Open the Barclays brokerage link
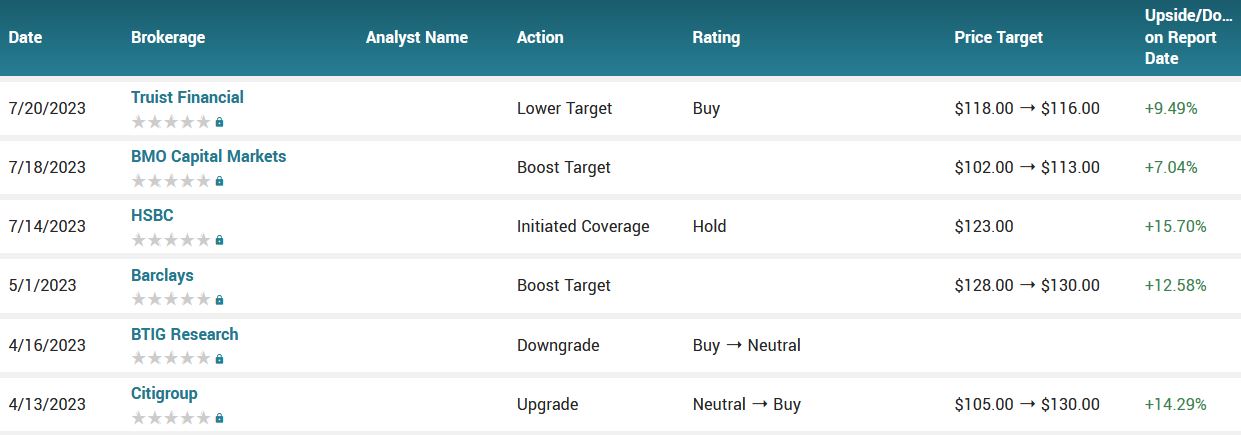 click(162, 275)
